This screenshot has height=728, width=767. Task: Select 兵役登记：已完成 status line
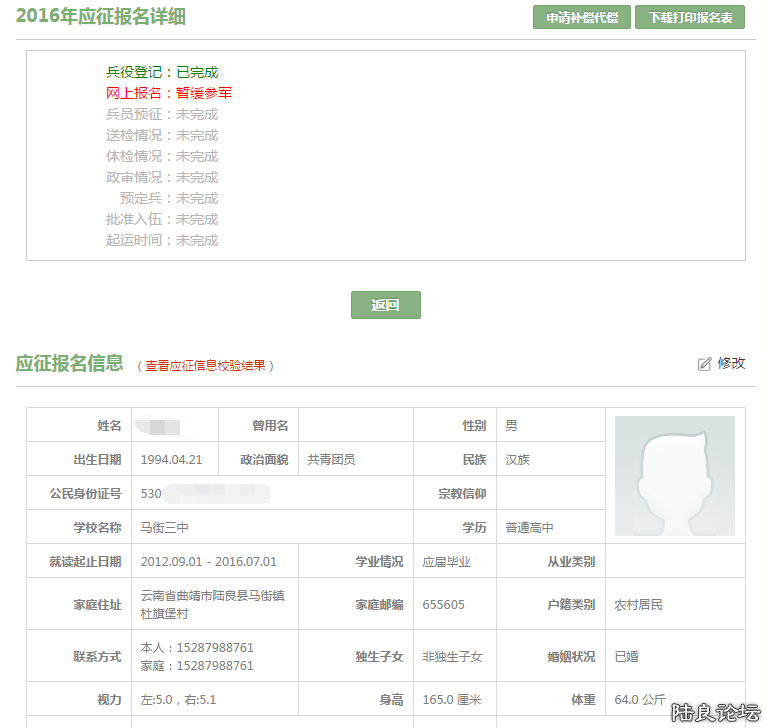click(x=162, y=72)
